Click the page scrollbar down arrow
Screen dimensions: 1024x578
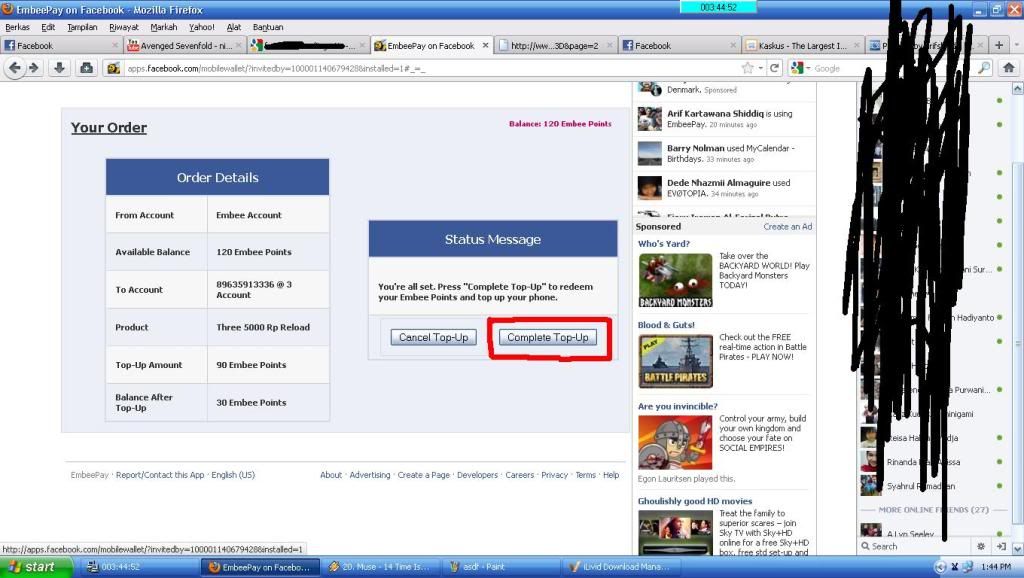pos(1017,549)
